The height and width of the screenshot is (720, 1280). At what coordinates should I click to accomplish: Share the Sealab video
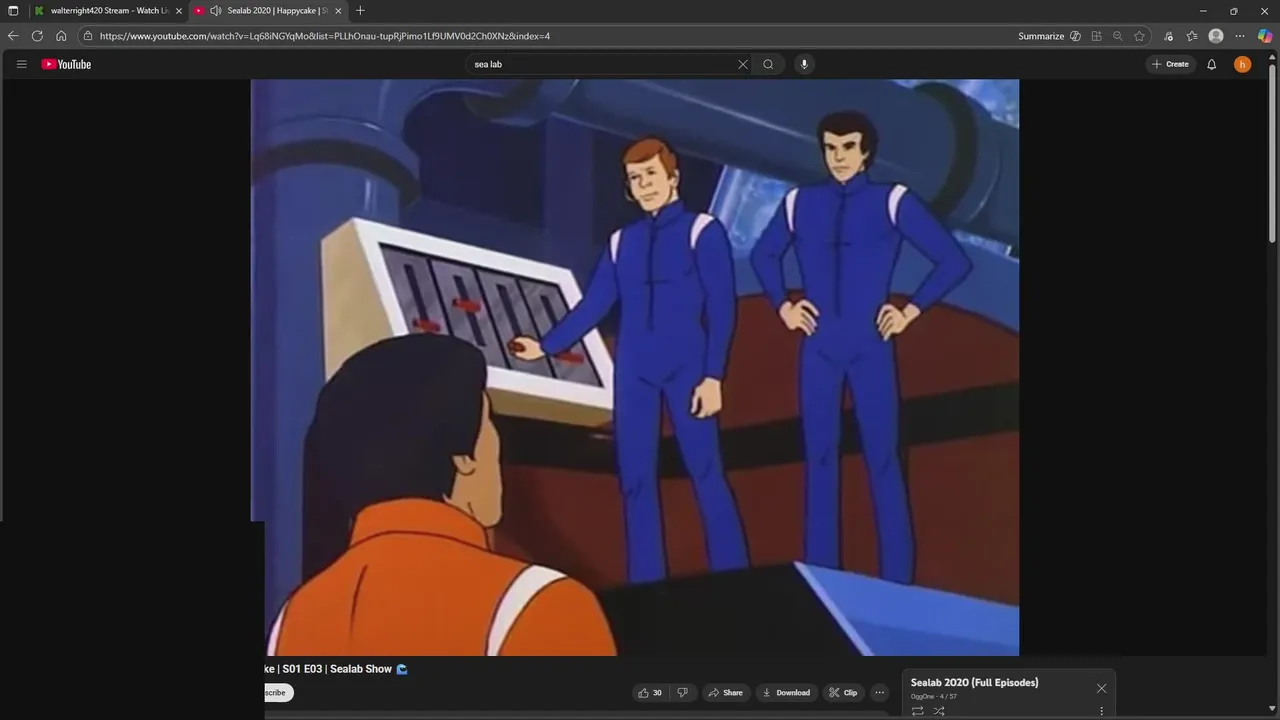[x=726, y=692]
